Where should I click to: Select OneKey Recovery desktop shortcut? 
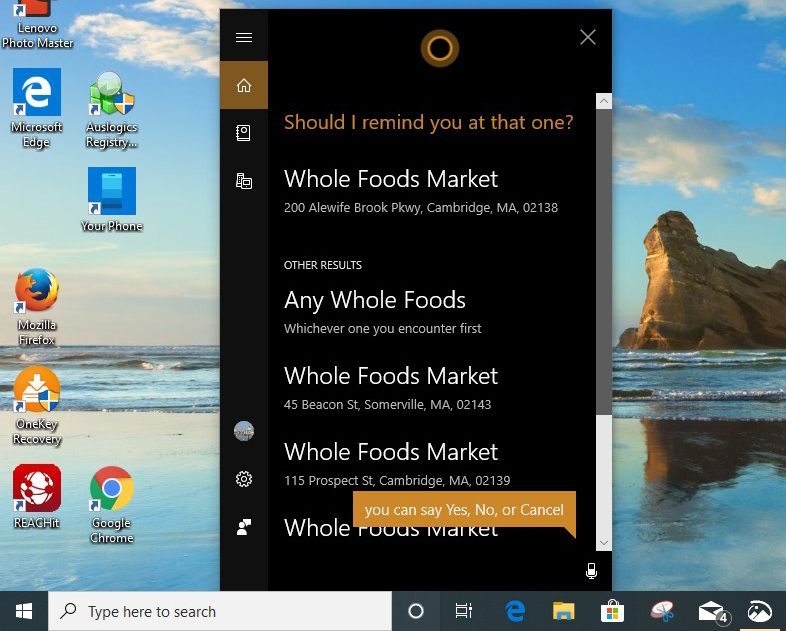[x=37, y=406]
